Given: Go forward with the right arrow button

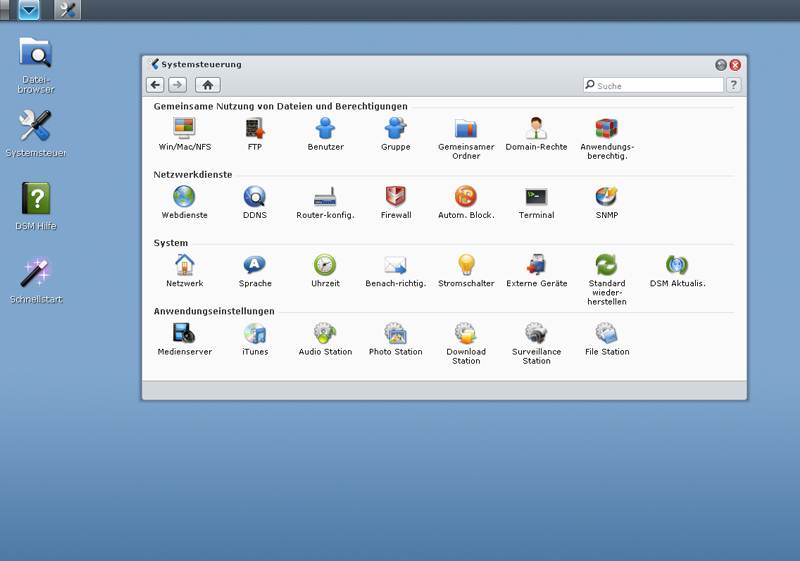Looking at the screenshot, I should 178,85.
